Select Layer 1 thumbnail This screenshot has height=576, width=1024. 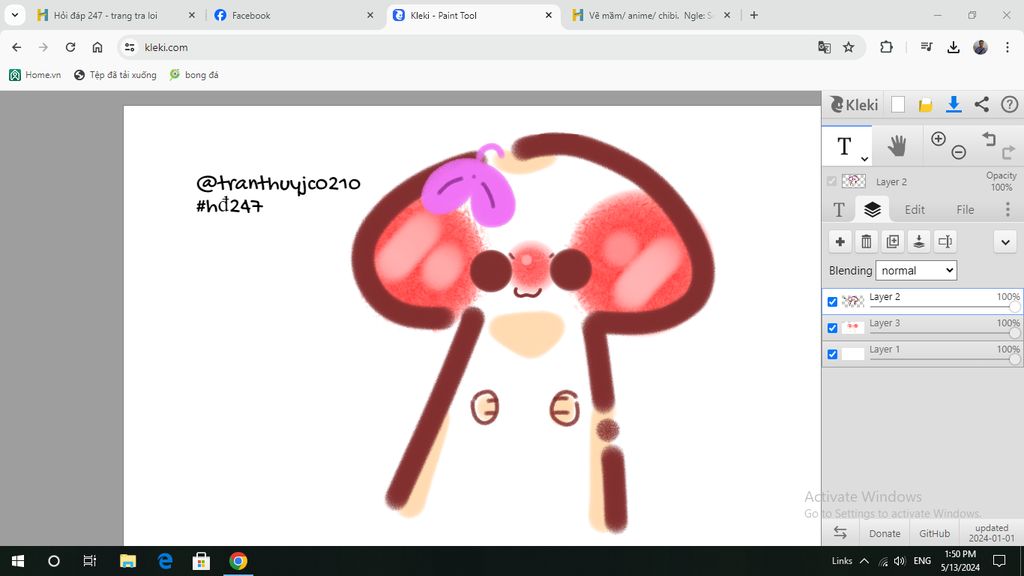852,354
